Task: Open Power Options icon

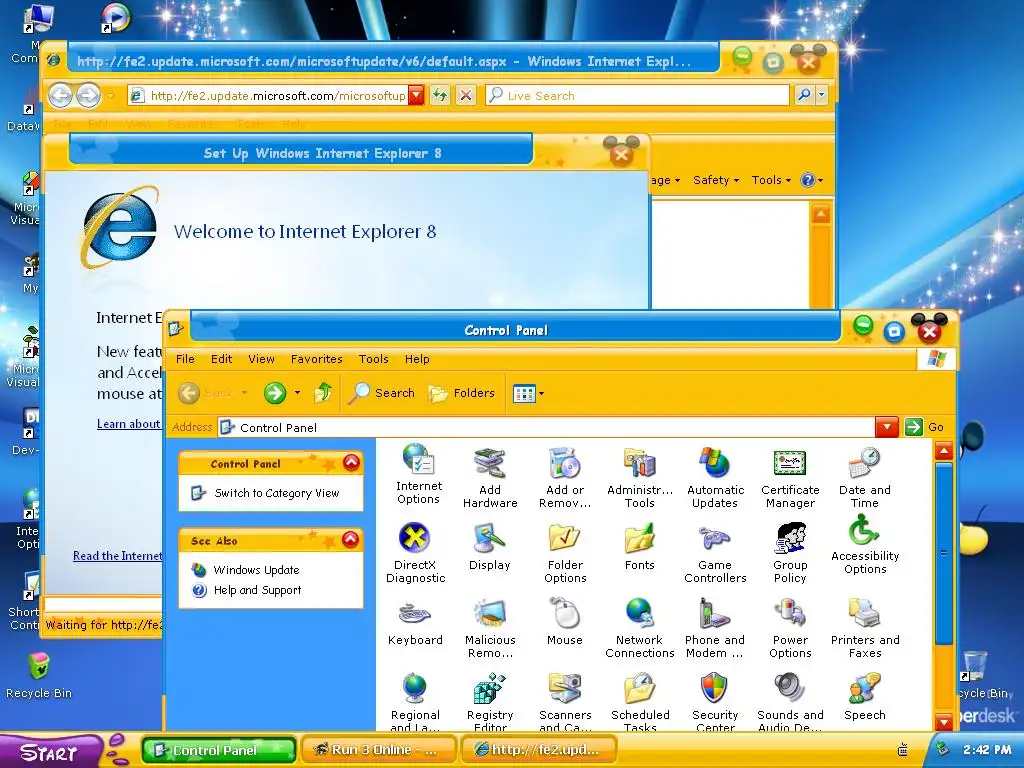Action: click(x=790, y=628)
